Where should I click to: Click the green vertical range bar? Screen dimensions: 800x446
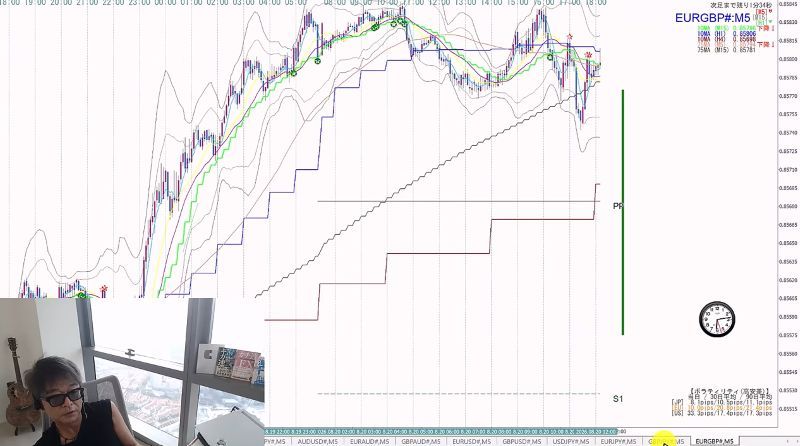[623, 212]
